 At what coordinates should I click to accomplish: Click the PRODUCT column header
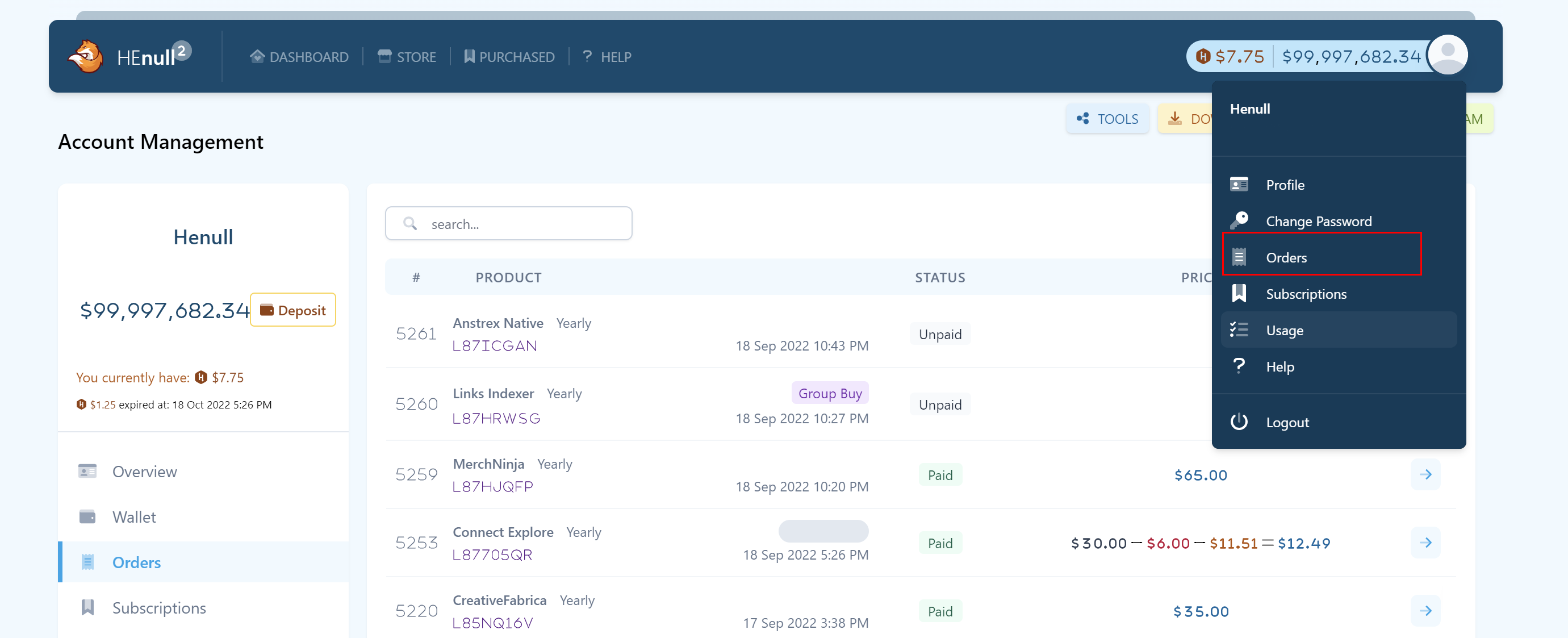[x=508, y=278]
